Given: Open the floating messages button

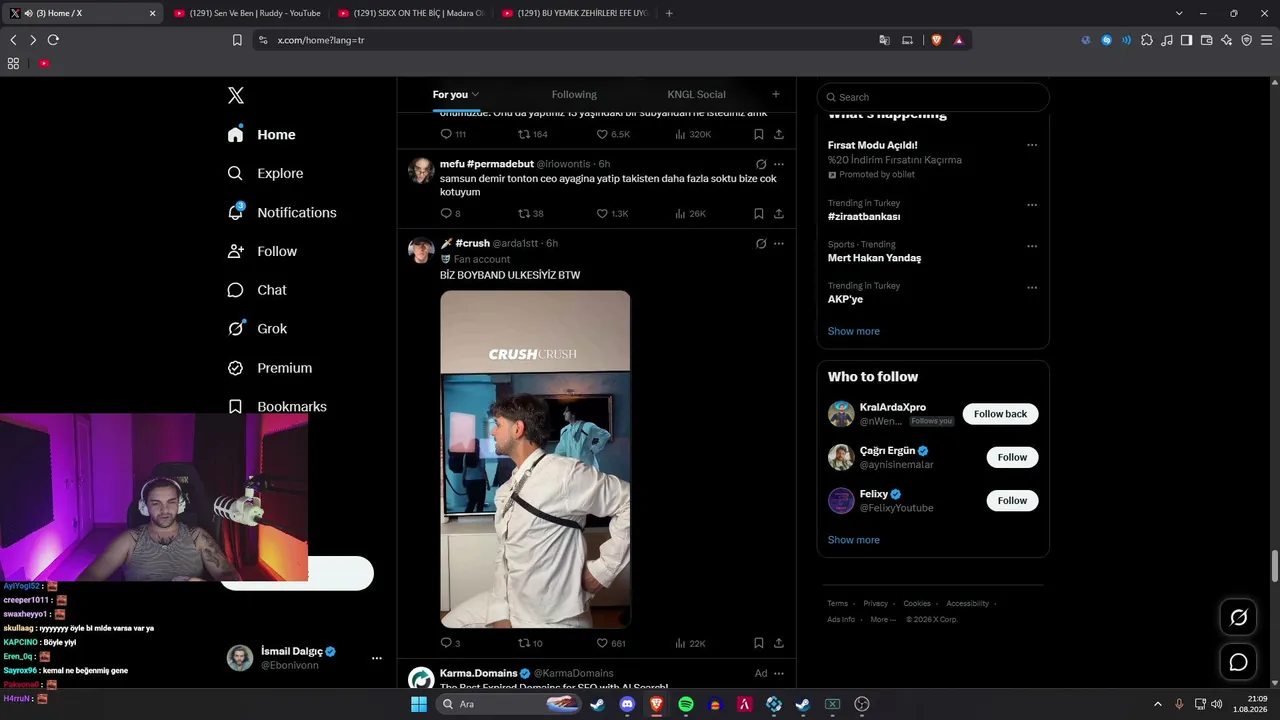Looking at the screenshot, I should point(1238,662).
